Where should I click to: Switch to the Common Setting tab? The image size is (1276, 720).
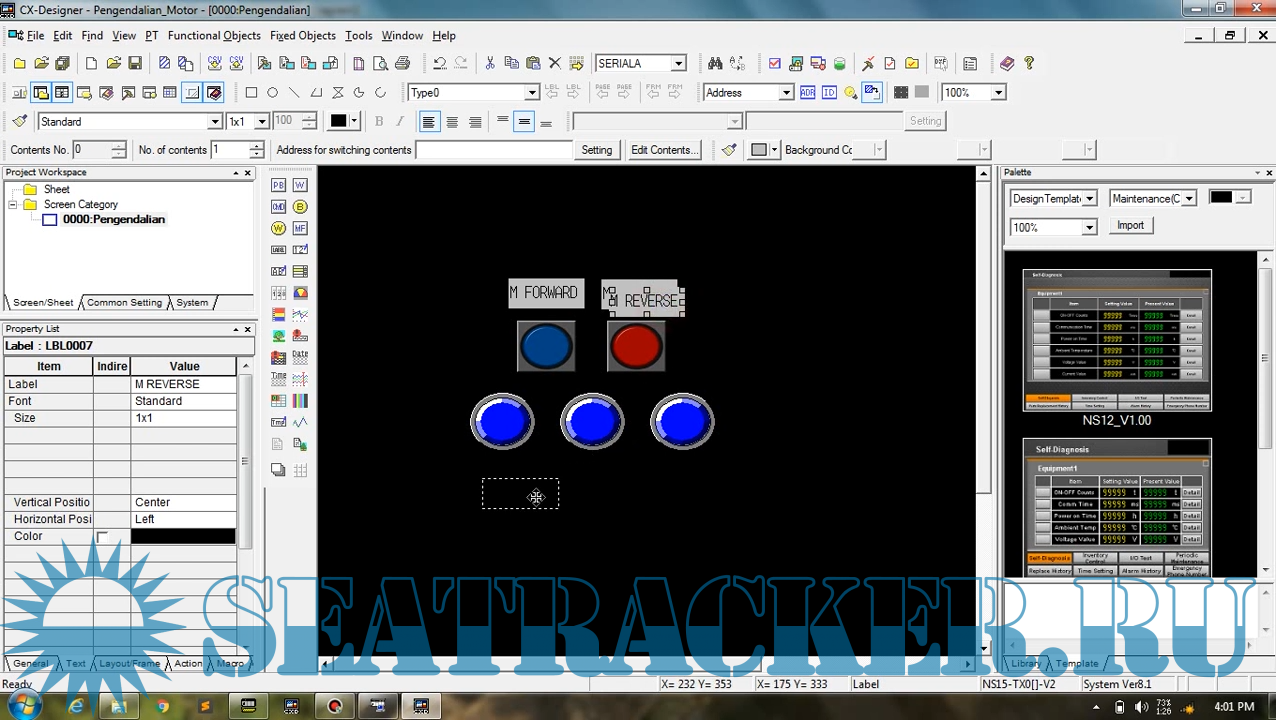click(x=124, y=303)
